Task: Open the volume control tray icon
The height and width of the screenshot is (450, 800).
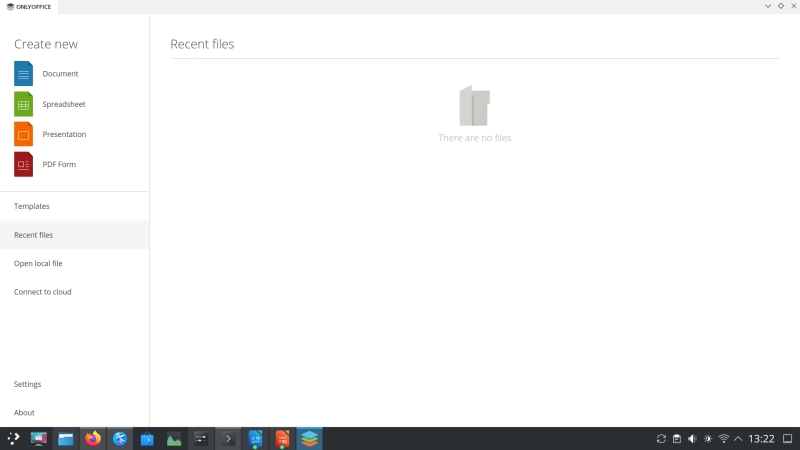Action: [x=692, y=439]
